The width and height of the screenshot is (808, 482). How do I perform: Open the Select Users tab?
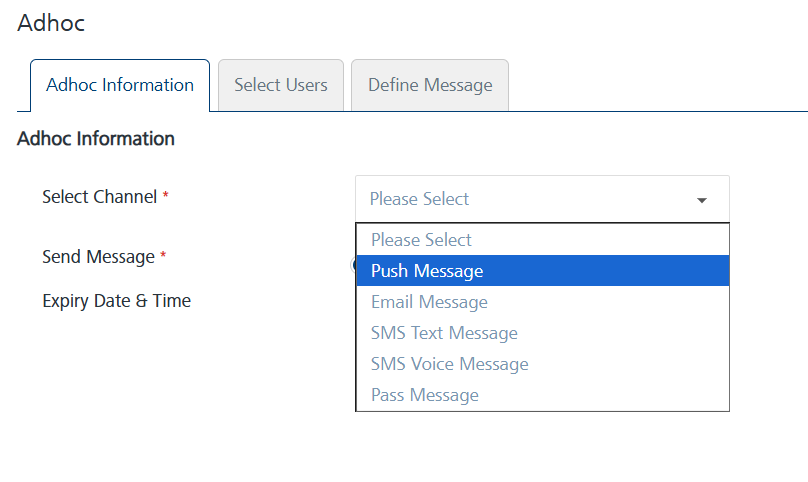click(x=280, y=85)
